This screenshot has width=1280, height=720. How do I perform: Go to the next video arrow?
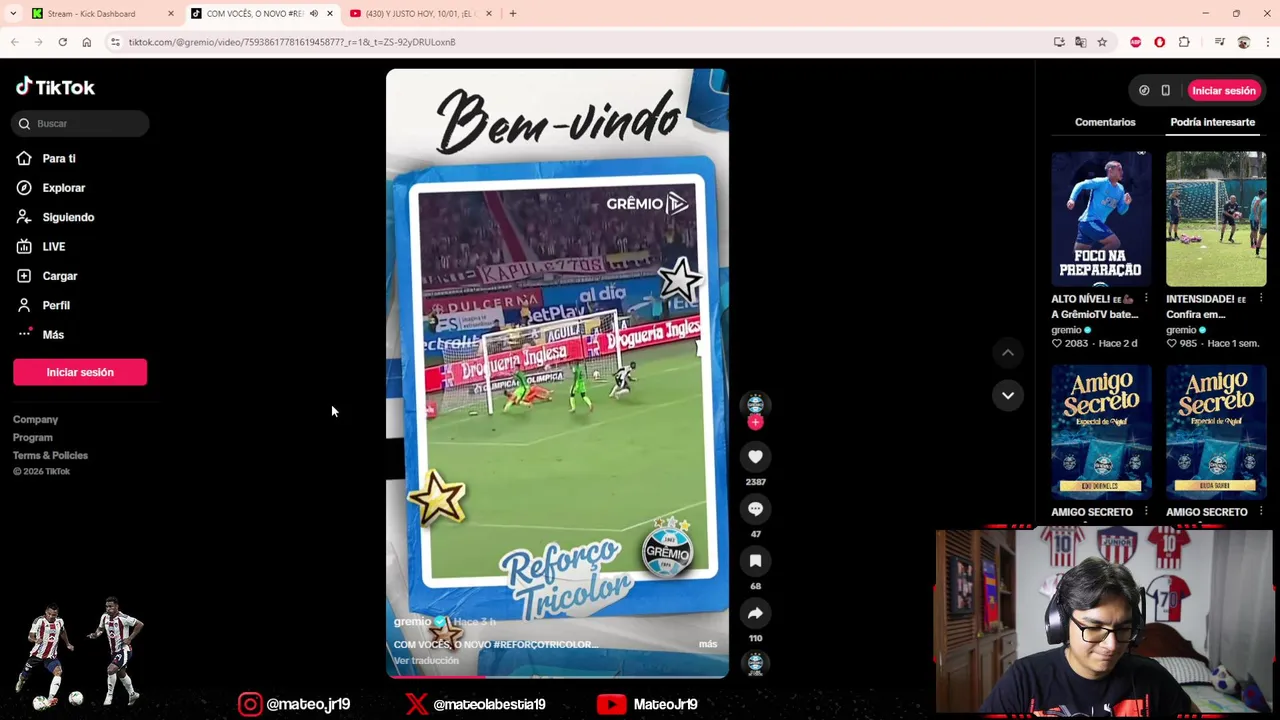tap(1008, 395)
